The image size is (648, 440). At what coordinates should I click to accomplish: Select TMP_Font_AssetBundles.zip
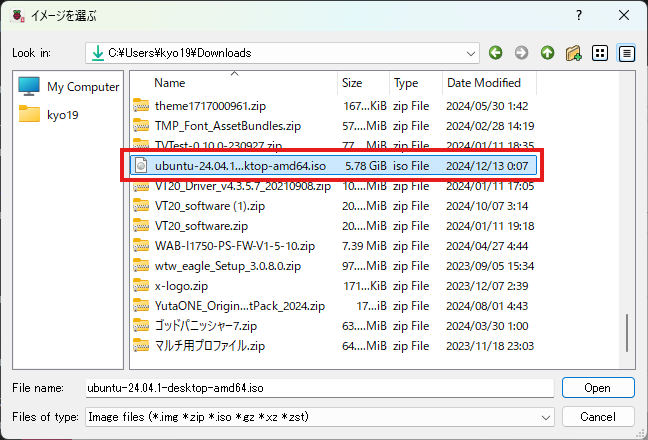coord(333,126)
